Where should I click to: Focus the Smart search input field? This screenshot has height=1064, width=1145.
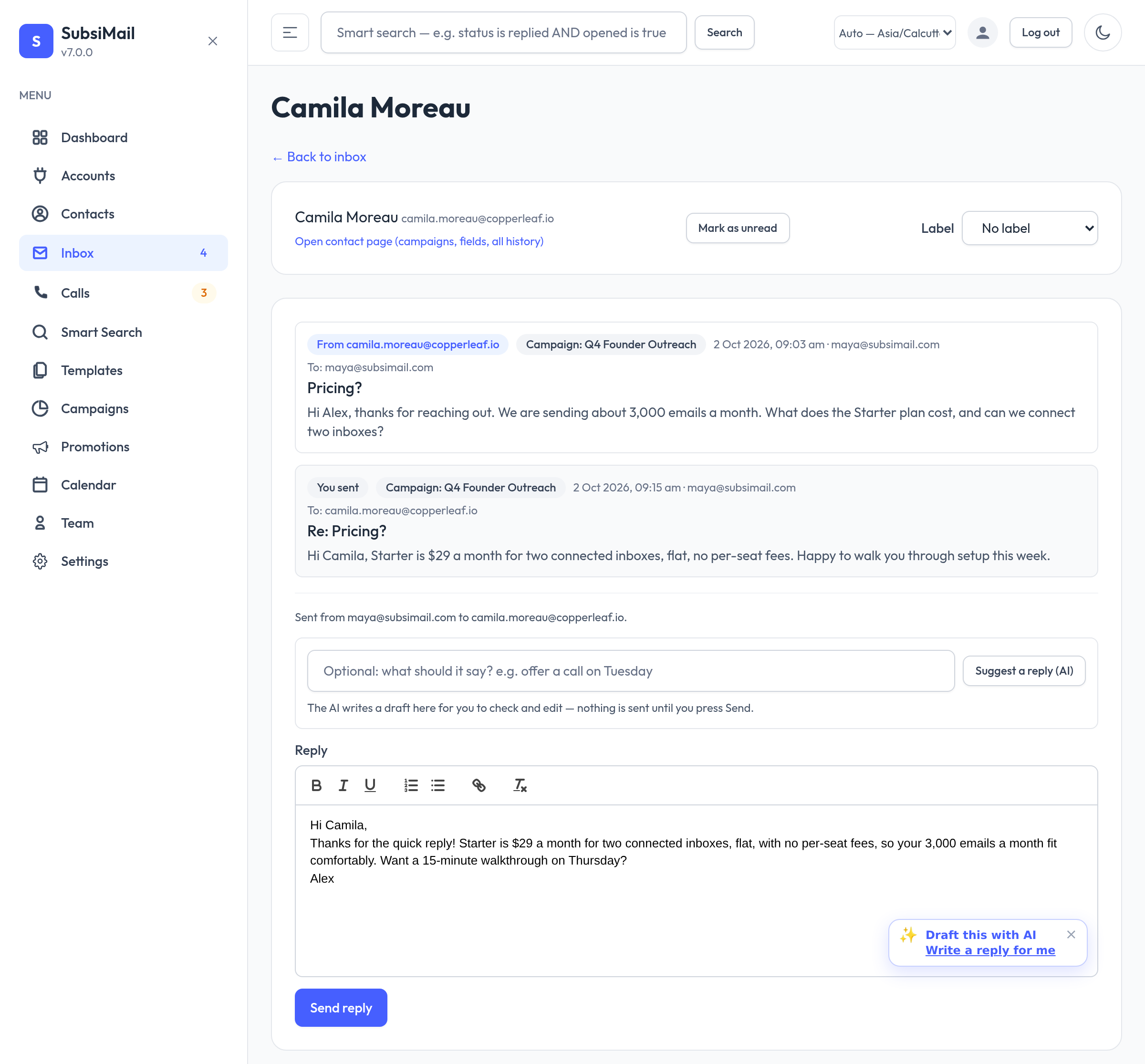[503, 33]
